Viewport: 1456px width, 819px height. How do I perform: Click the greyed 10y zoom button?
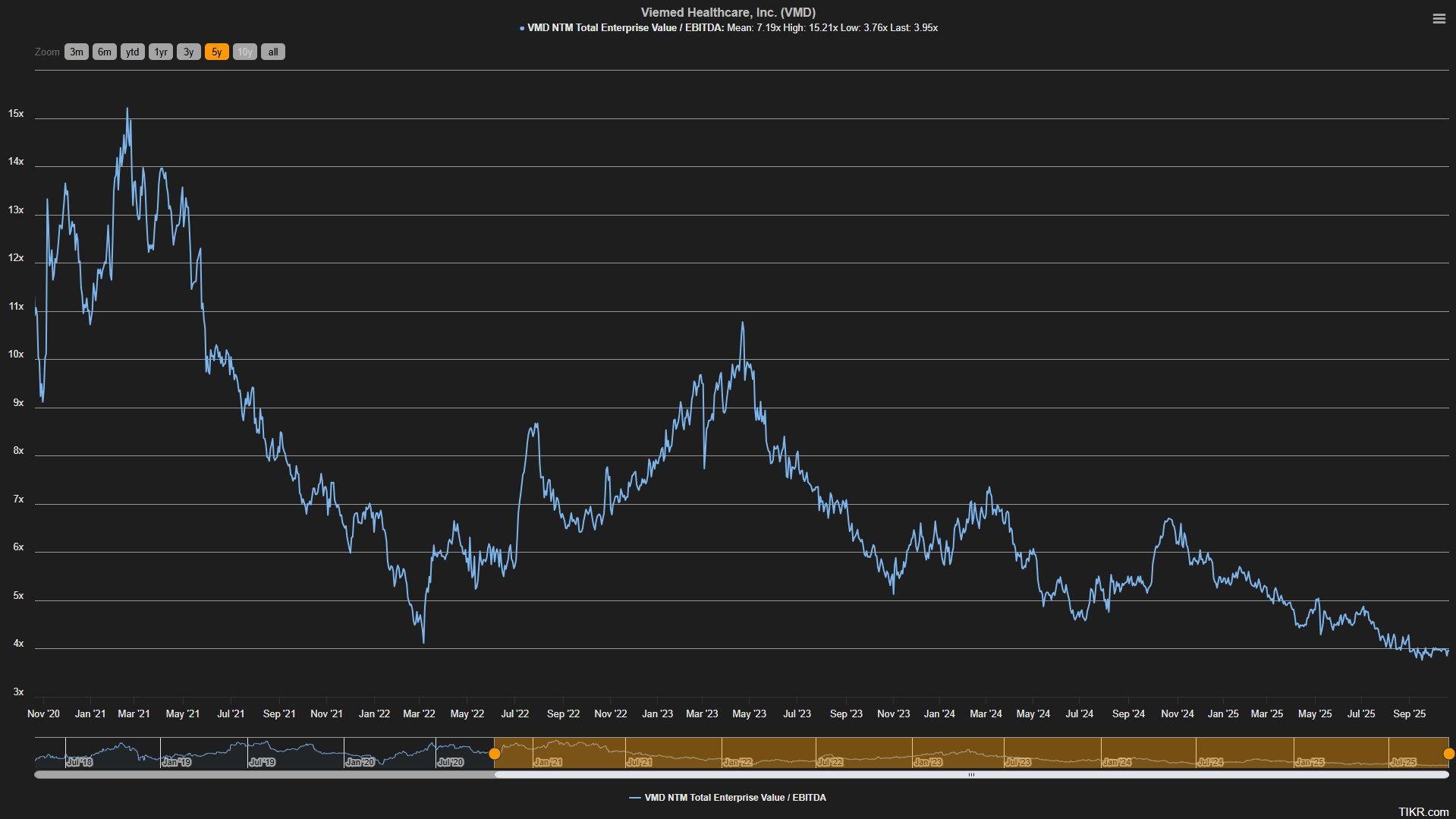(245, 52)
